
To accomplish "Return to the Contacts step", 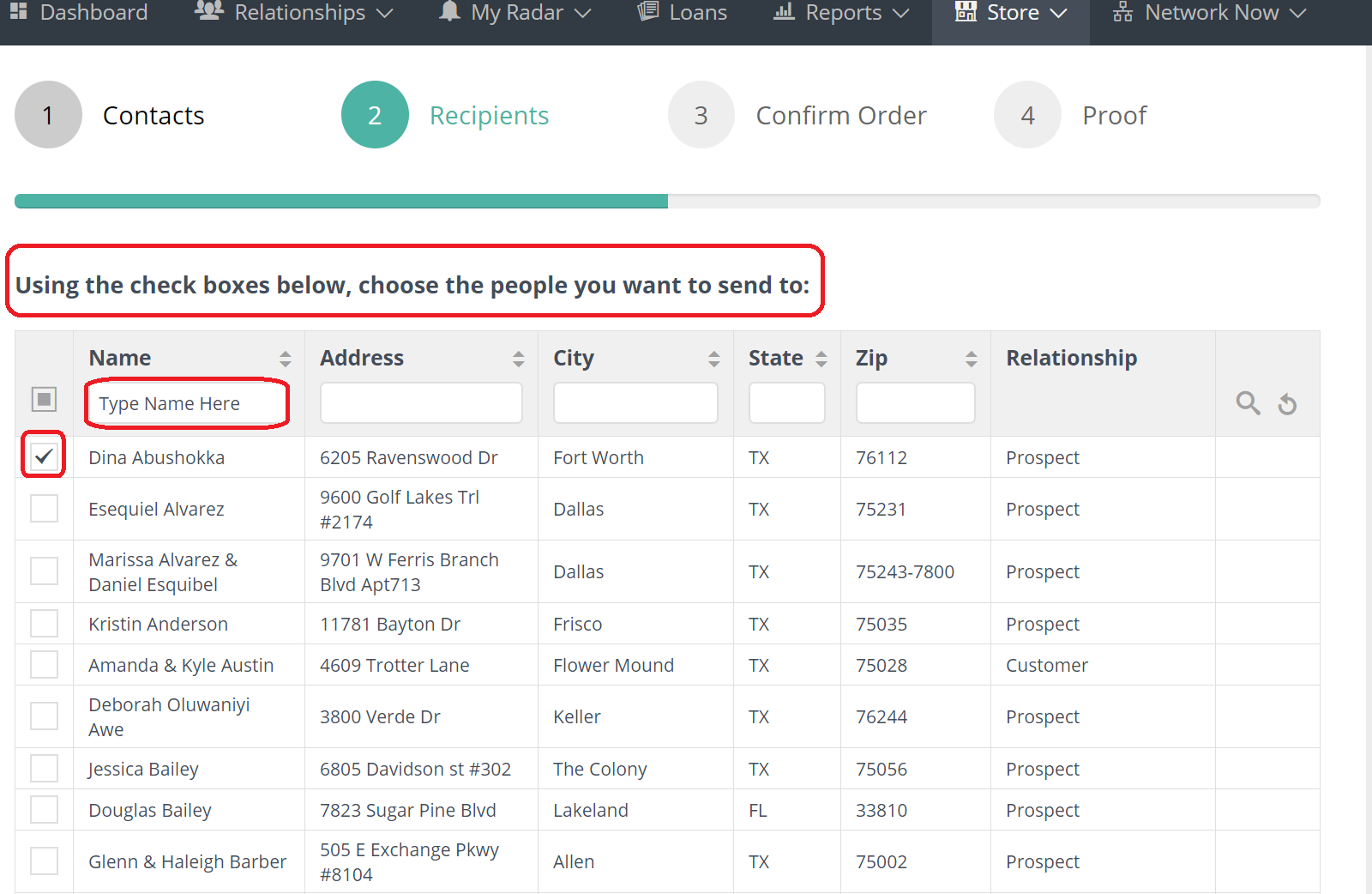I will pos(153,115).
